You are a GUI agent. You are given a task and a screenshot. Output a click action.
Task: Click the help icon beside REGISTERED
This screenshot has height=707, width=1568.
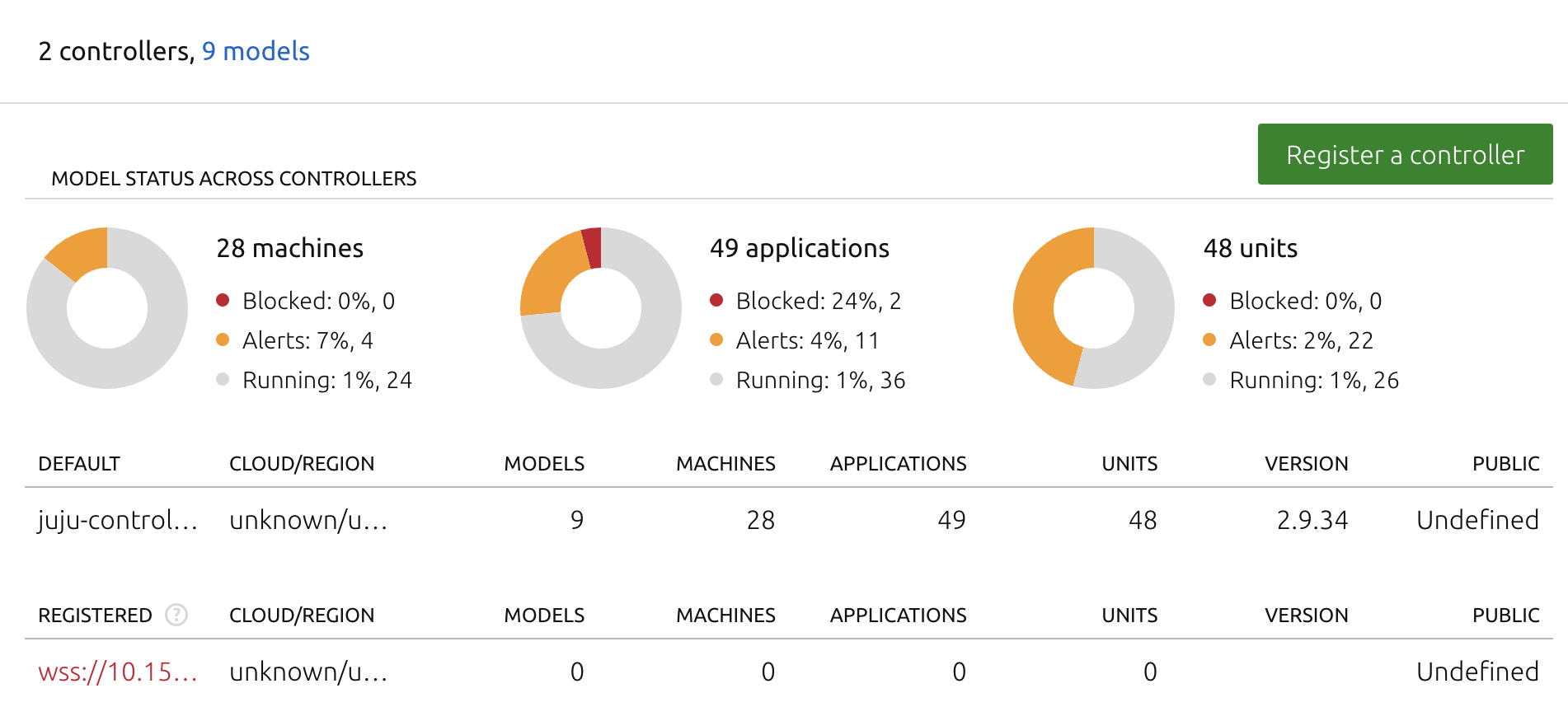pyautogui.click(x=176, y=615)
